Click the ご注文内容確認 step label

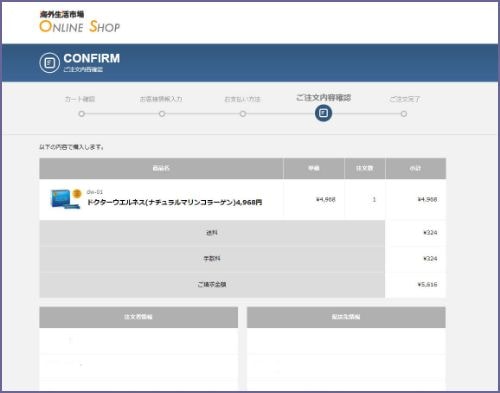(324, 98)
